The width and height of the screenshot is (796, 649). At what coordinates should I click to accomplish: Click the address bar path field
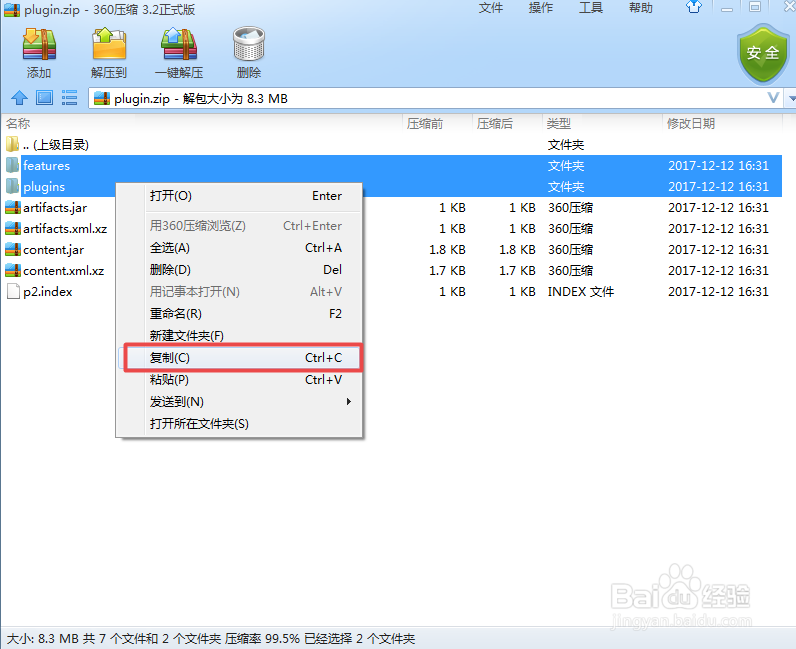[x=437, y=99]
